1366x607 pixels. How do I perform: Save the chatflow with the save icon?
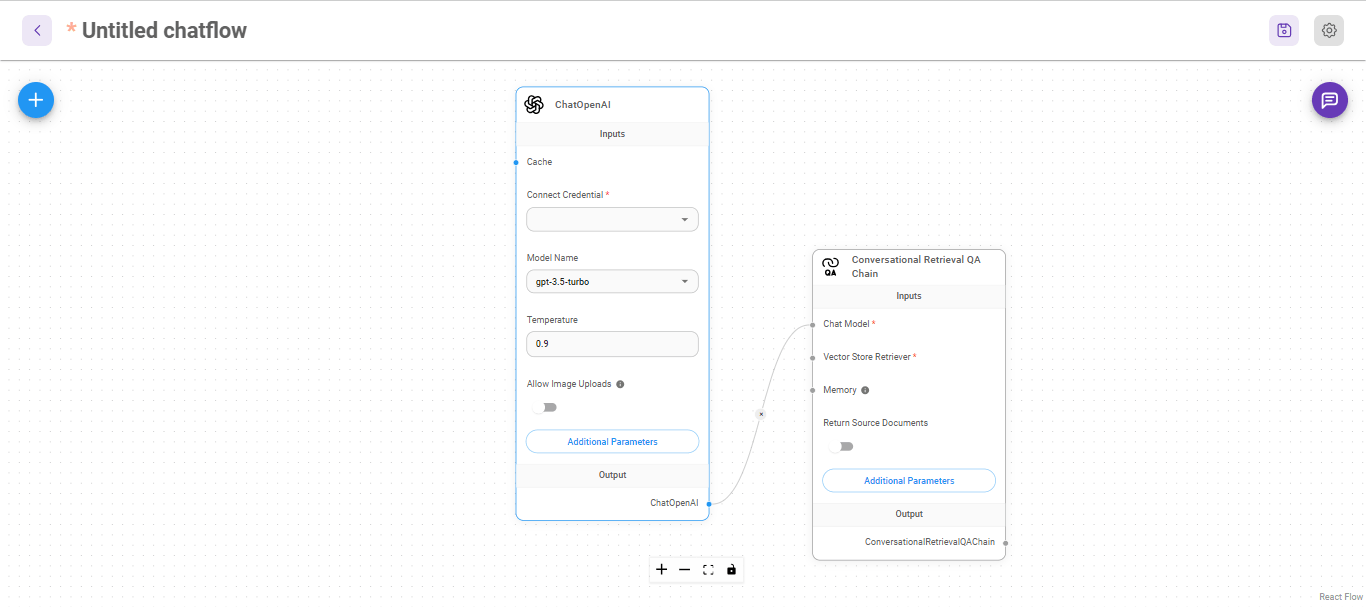click(1284, 31)
